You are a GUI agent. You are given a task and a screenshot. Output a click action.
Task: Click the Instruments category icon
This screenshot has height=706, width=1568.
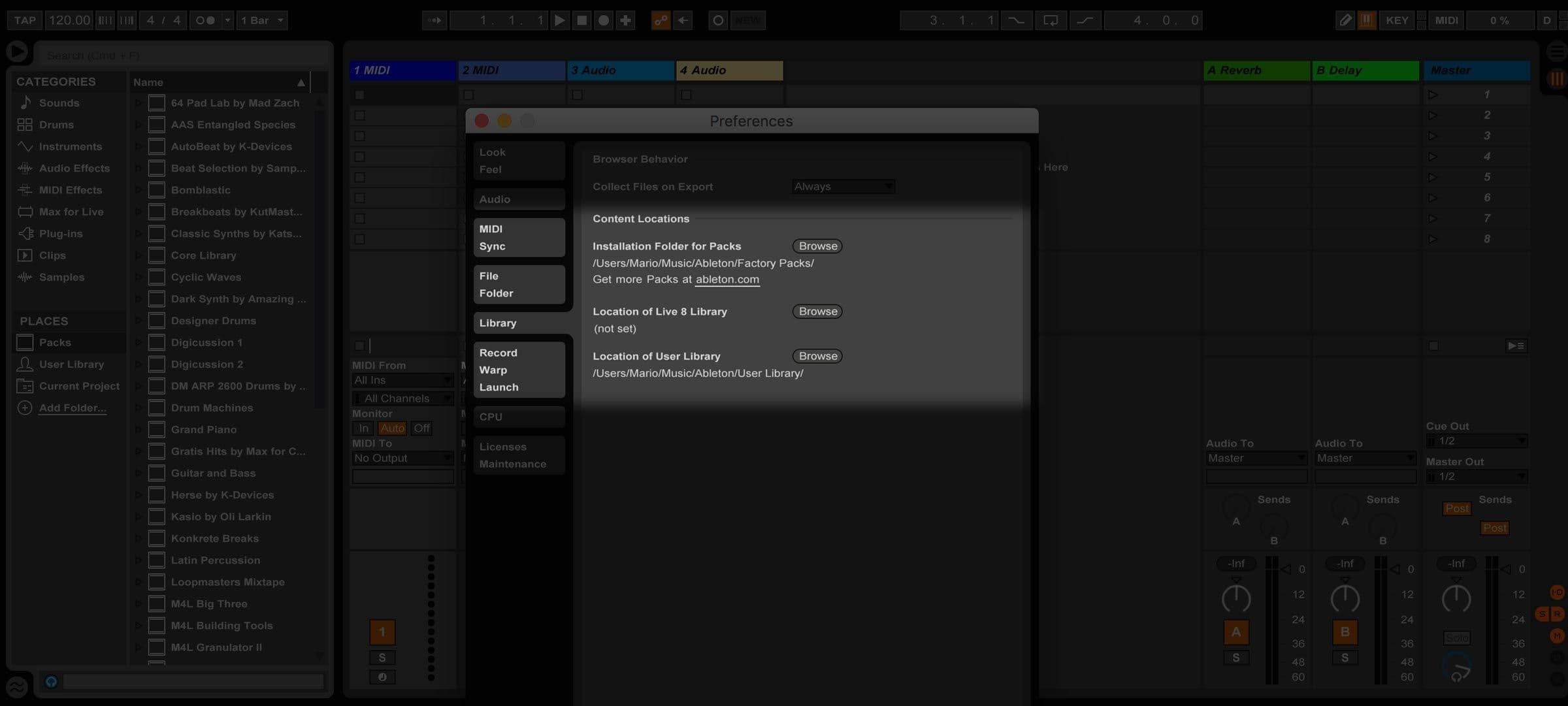point(25,146)
